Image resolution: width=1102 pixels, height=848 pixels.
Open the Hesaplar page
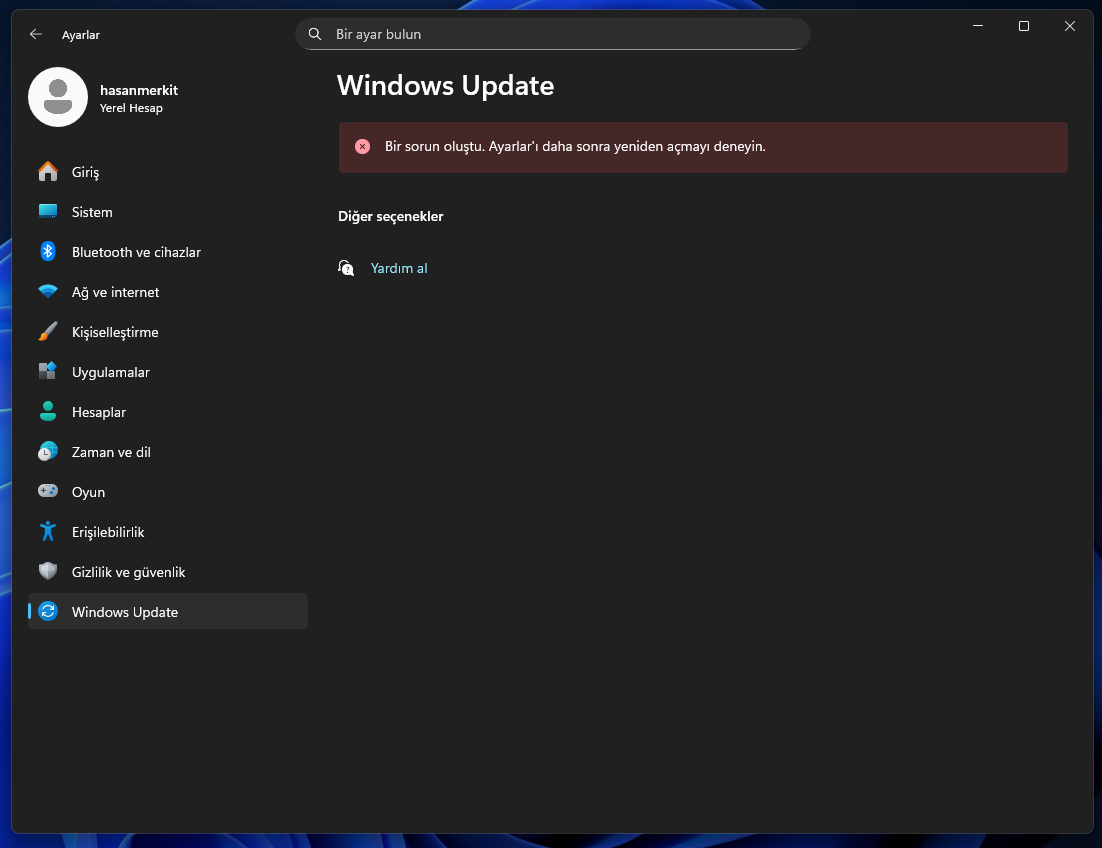point(168,412)
